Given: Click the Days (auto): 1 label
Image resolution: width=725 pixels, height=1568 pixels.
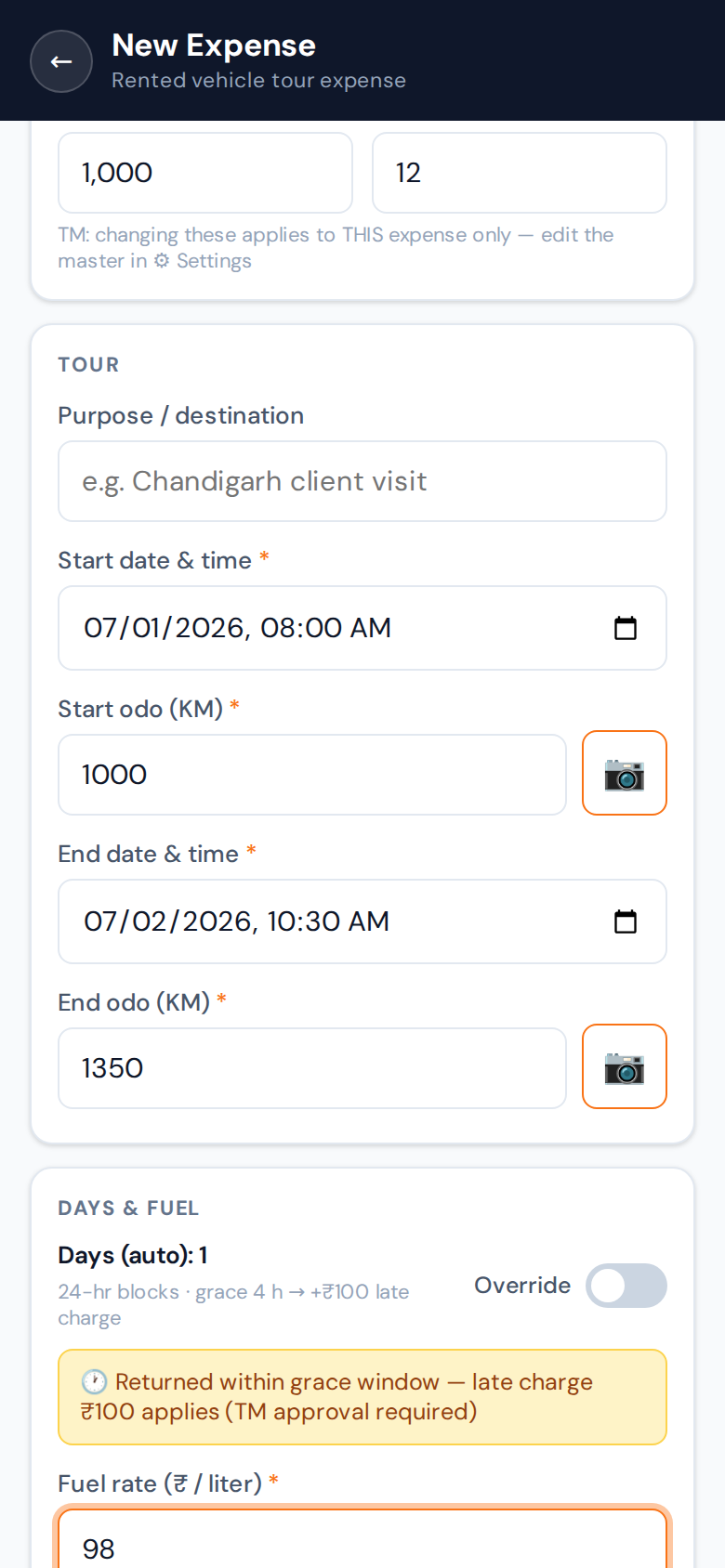Looking at the screenshot, I should pyautogui.click(x=133, y=1255).
